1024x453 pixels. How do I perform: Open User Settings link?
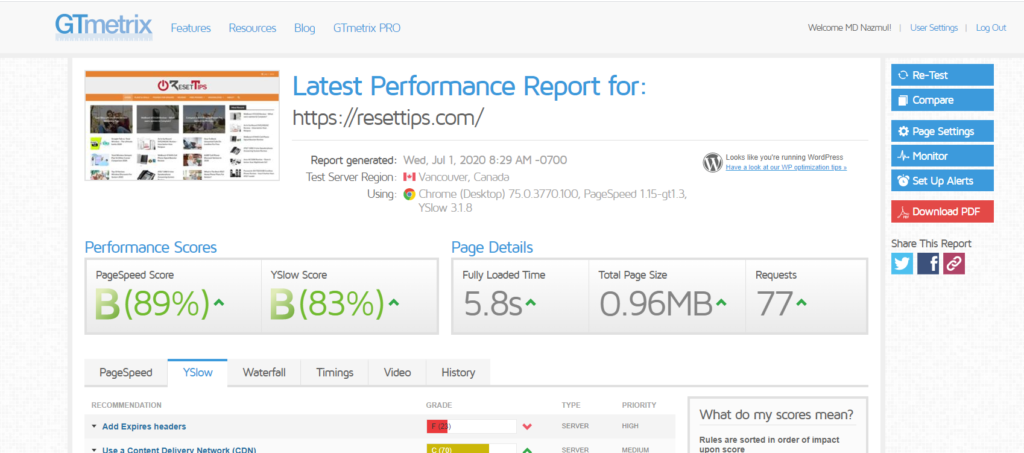[x=934, y=28]
